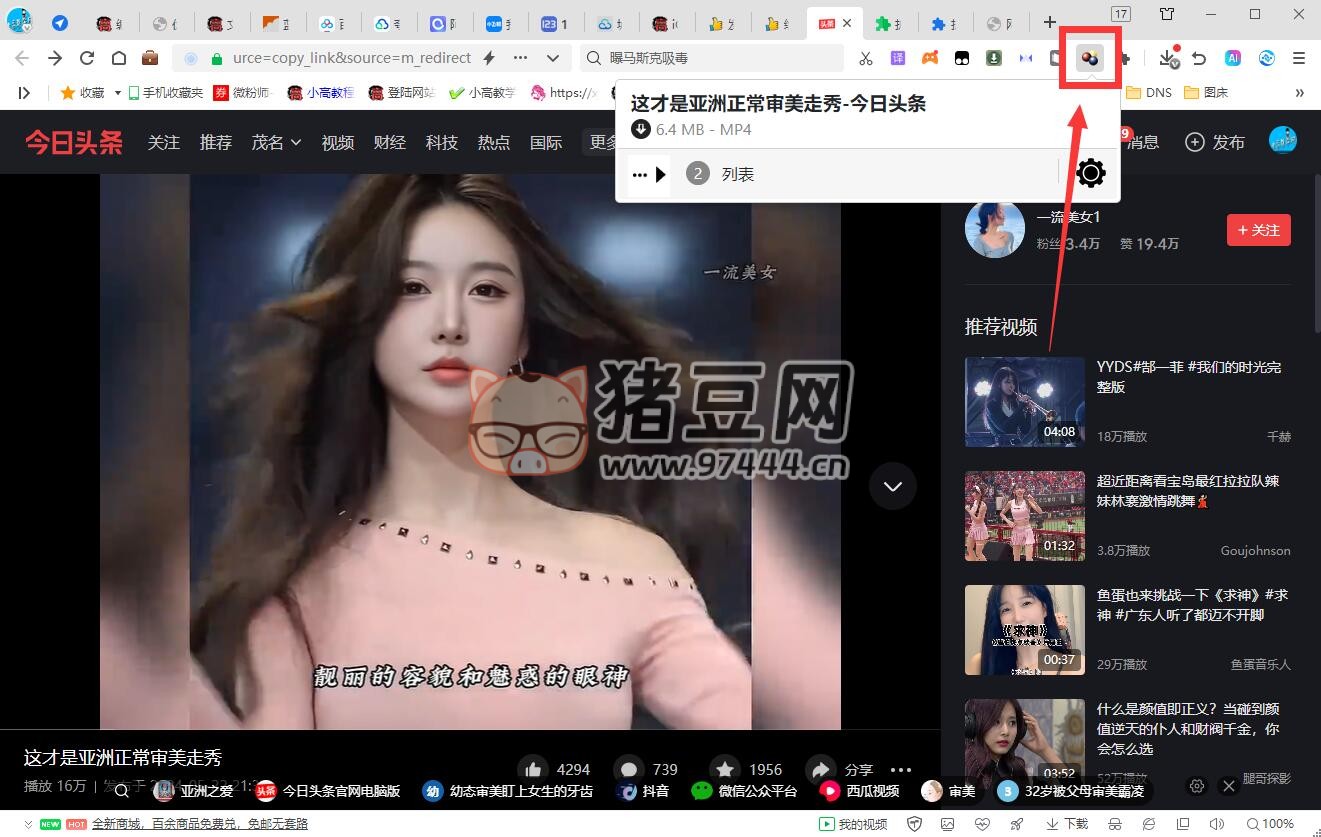The width and height of the screenshot is (1321, 837).
Task: Open the downloader popup settings gear
Action: click(1091, 174)
